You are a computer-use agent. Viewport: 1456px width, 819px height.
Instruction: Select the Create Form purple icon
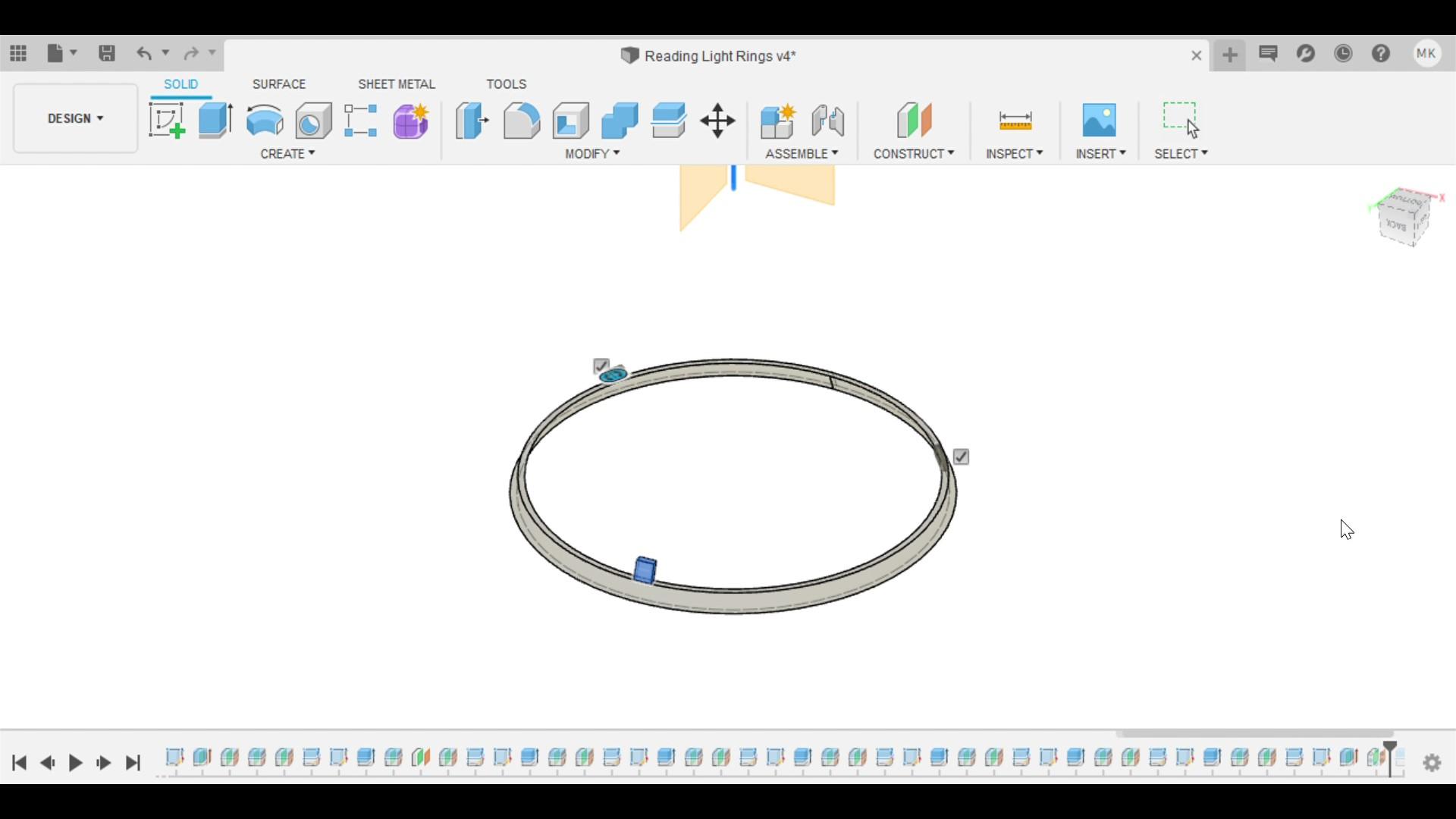(x=411, y=121)
